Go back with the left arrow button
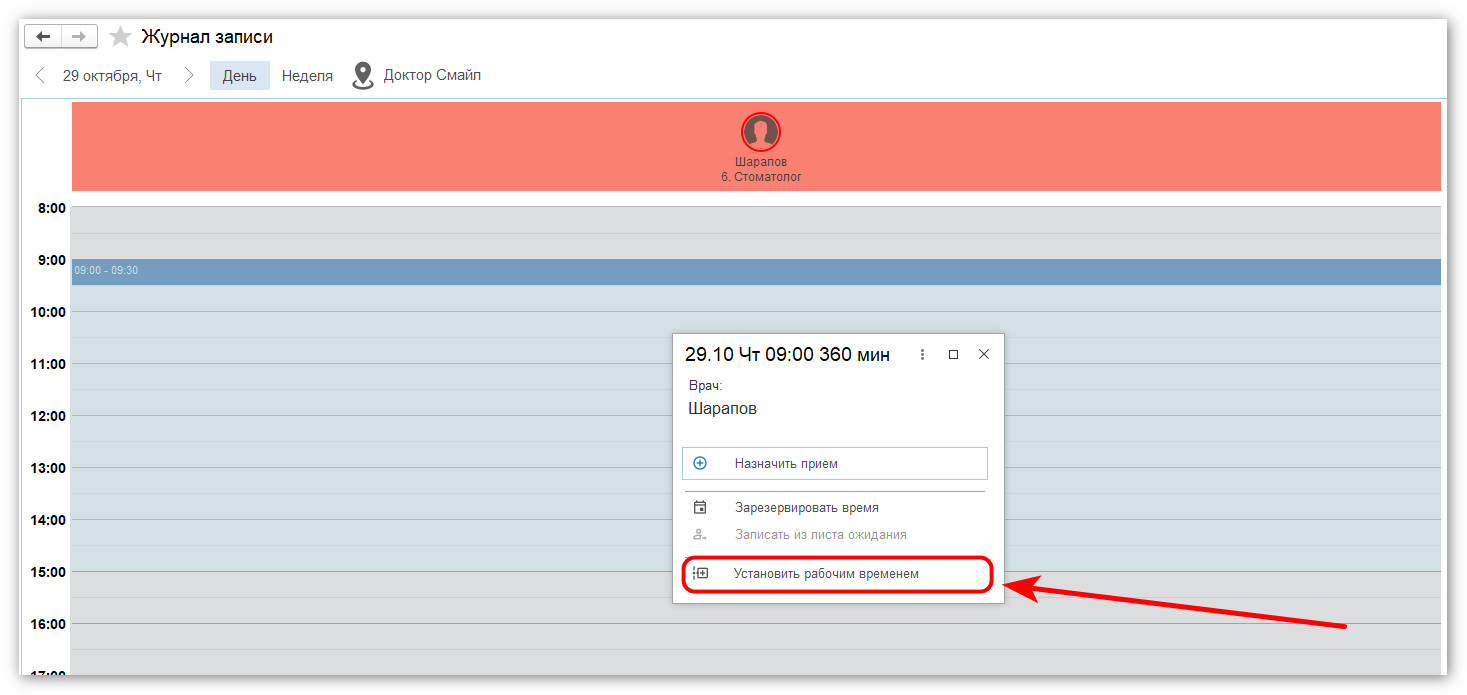The width and height of the screenshot is (1467, 695). coord(43,37)
